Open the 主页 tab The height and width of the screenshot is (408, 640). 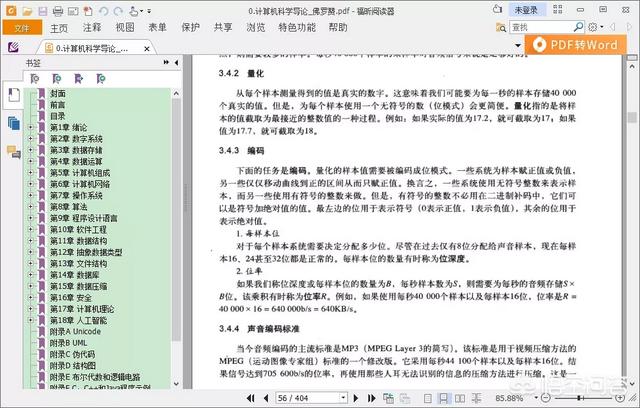(x=59, y=28)
